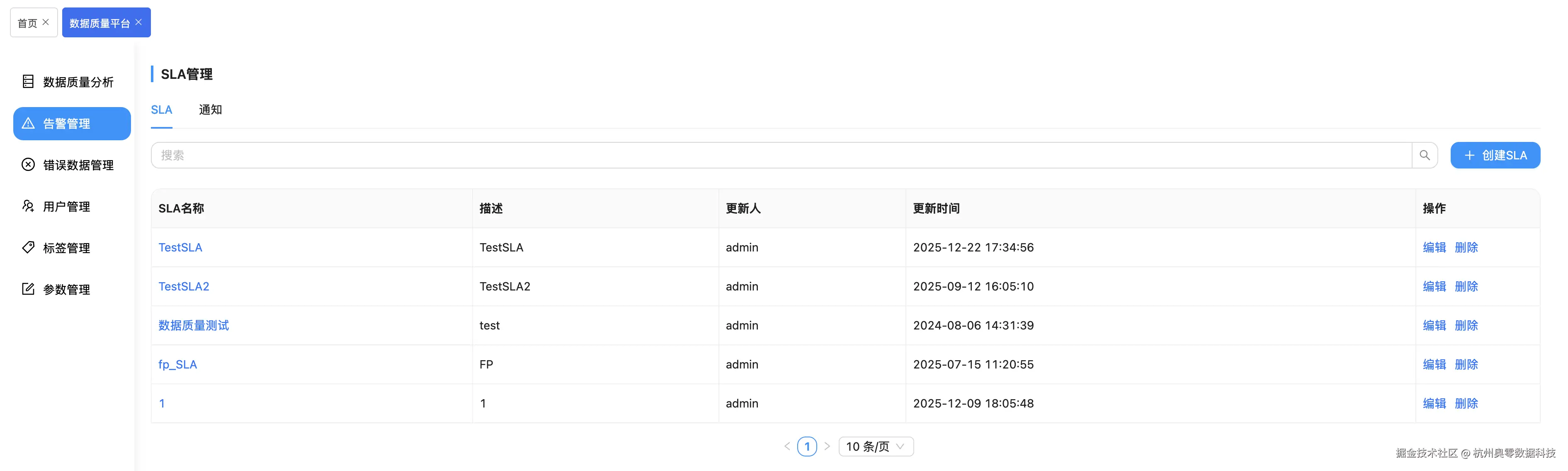This screenshot has height=471, width=1568.
Task: Close the 首页 tab with its X
Action: (46, 22)
